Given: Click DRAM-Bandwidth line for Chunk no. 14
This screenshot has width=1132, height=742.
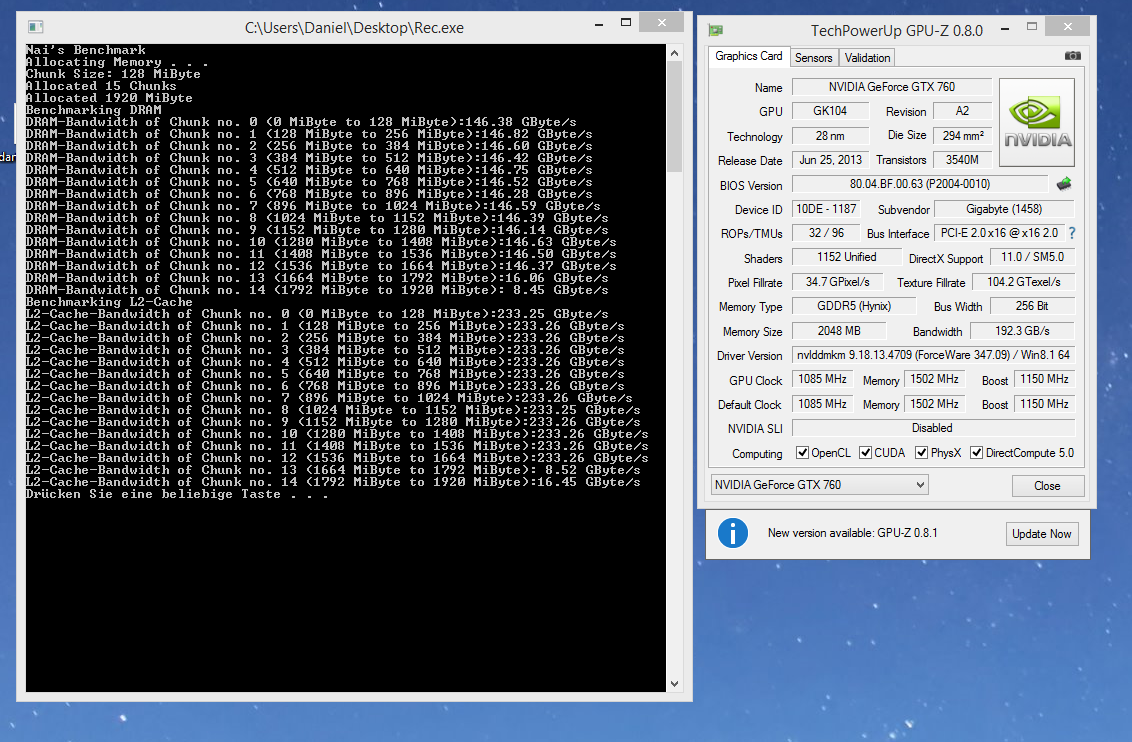Looking at the screenshot, I should [x=317, y=290].
